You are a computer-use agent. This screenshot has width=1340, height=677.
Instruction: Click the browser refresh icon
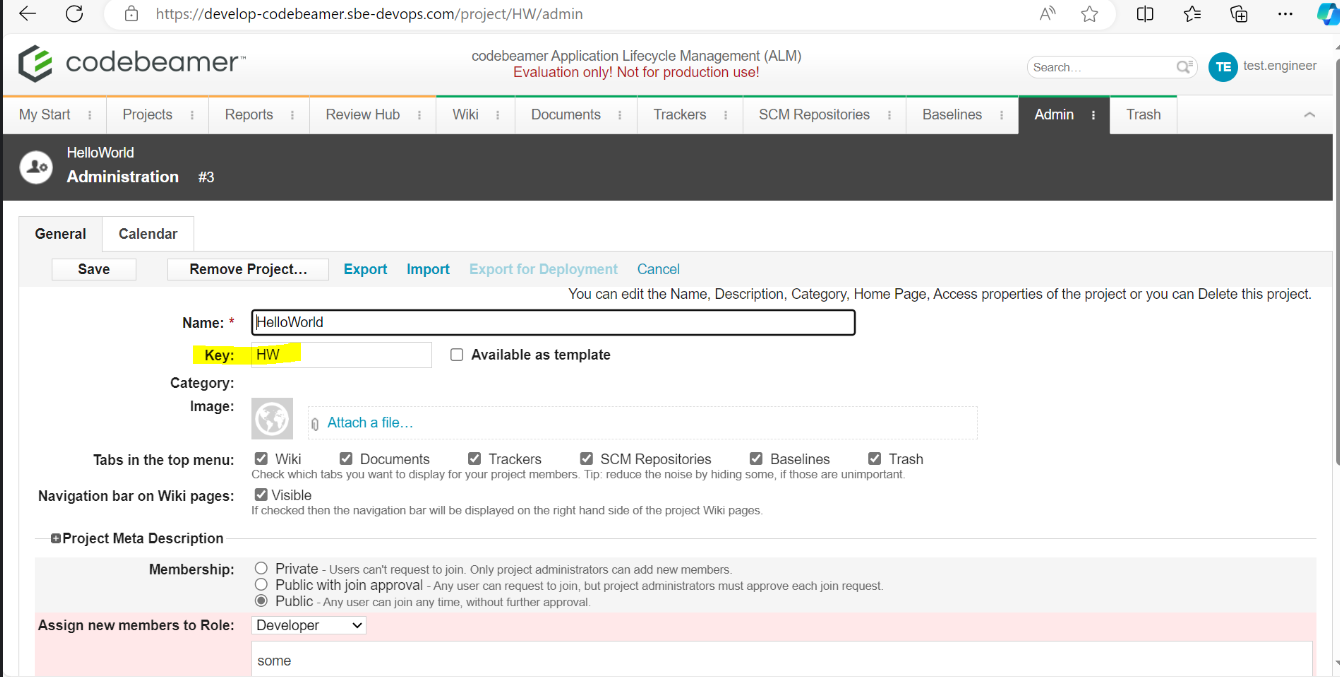click(x=74, y=14)
